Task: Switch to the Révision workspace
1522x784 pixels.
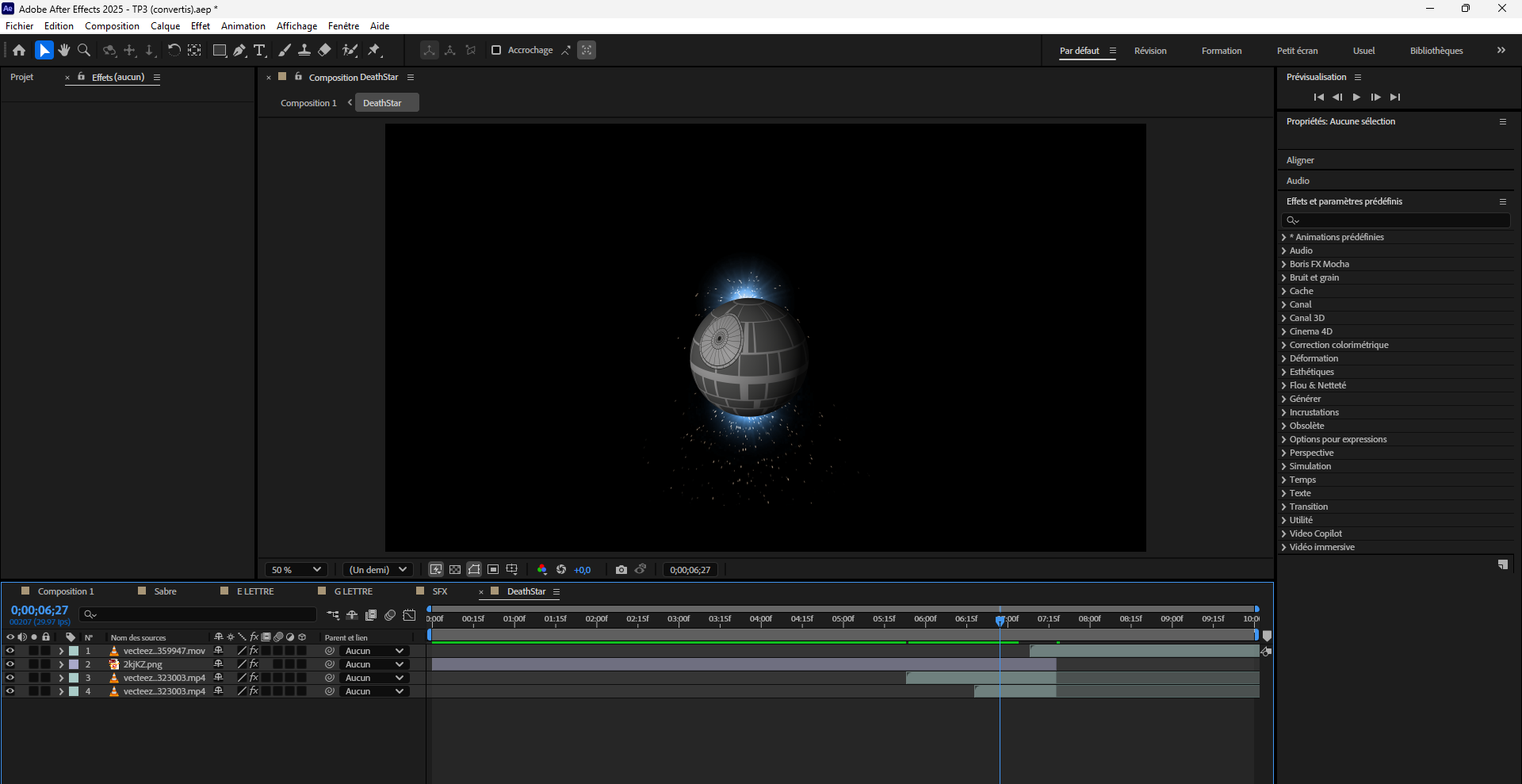Action: [x=1149, y=51]
